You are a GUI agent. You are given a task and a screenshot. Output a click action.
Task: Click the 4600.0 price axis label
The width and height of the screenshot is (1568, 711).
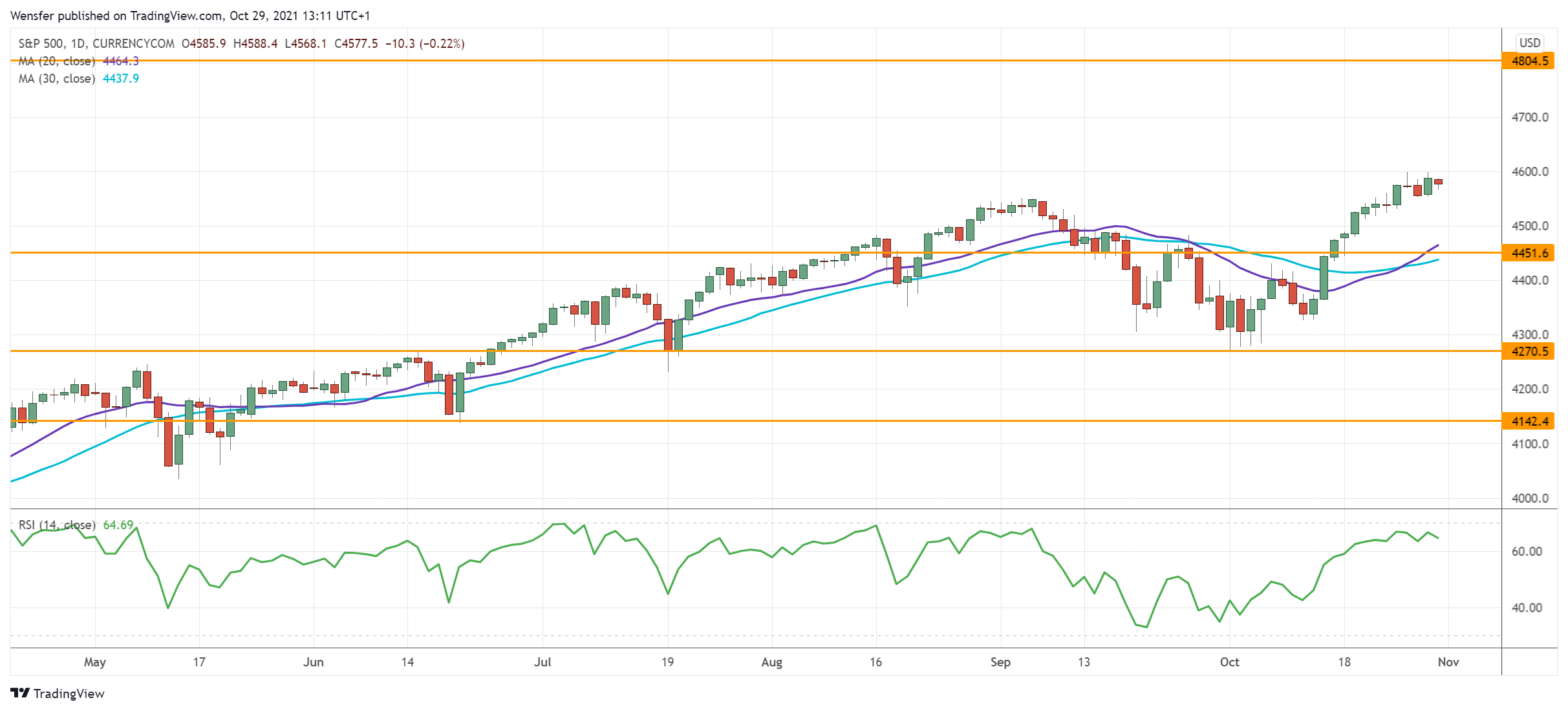pyautogui.click(x=1529, y=171)
